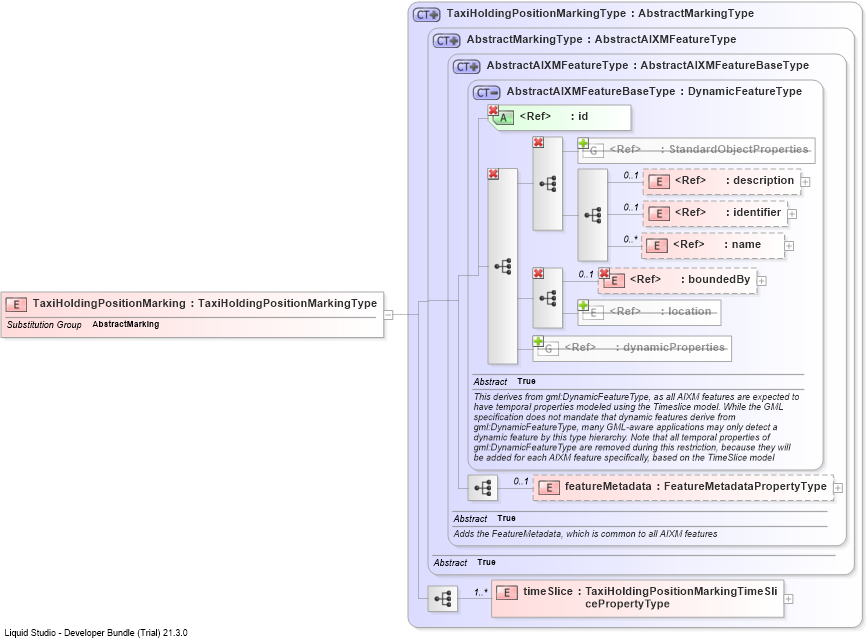Select the sequence compositor beside StandardObjectProperties

click(548, 183)
